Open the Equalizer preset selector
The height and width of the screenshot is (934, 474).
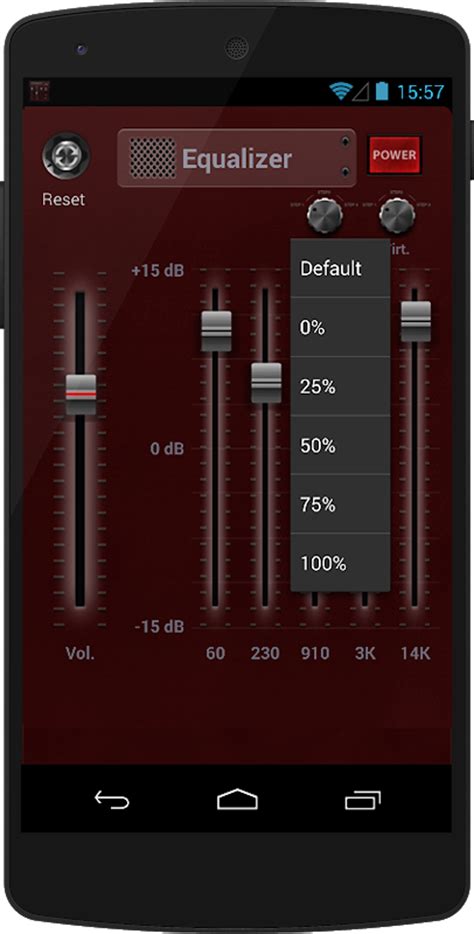coord(236,158)
